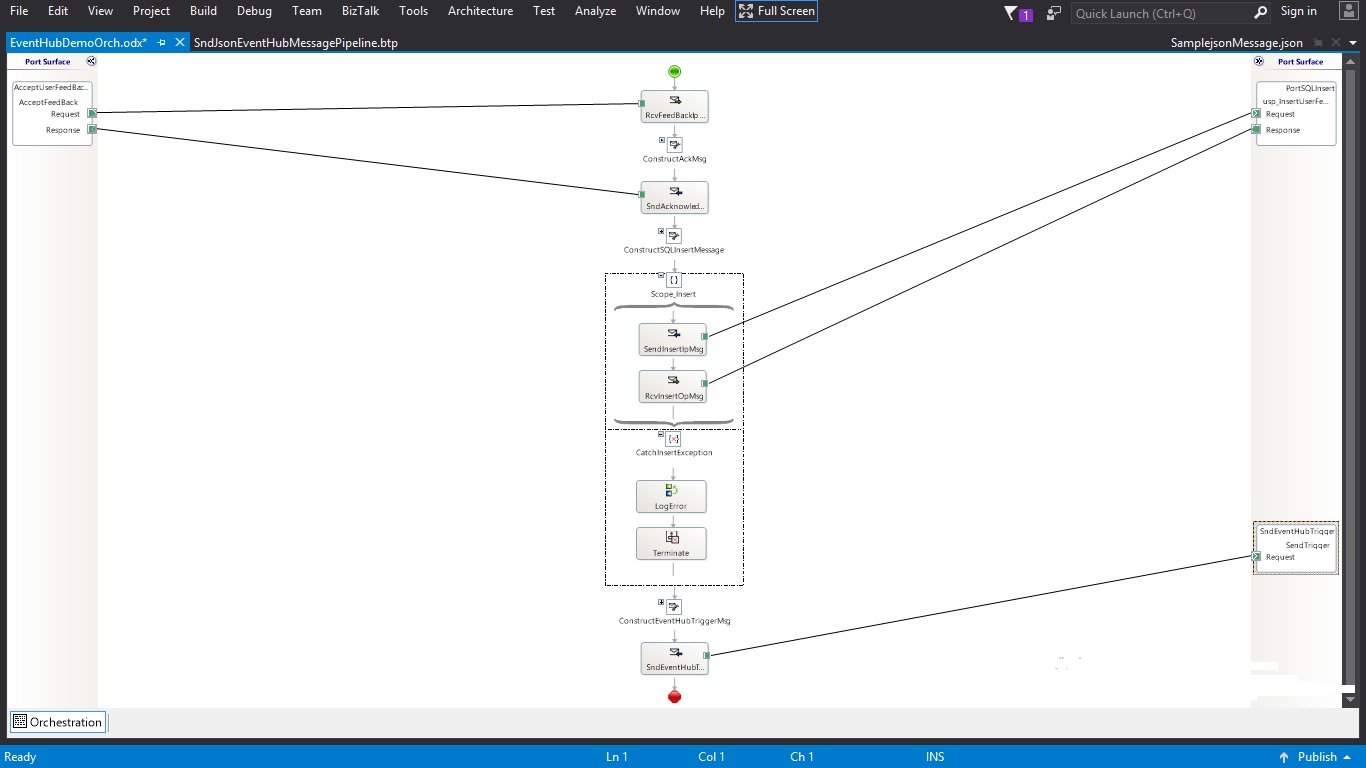The height and width of the screenshot is (768, 1366).
Task: Collapse the CatchInsertException block
Action: click(662, 434)
